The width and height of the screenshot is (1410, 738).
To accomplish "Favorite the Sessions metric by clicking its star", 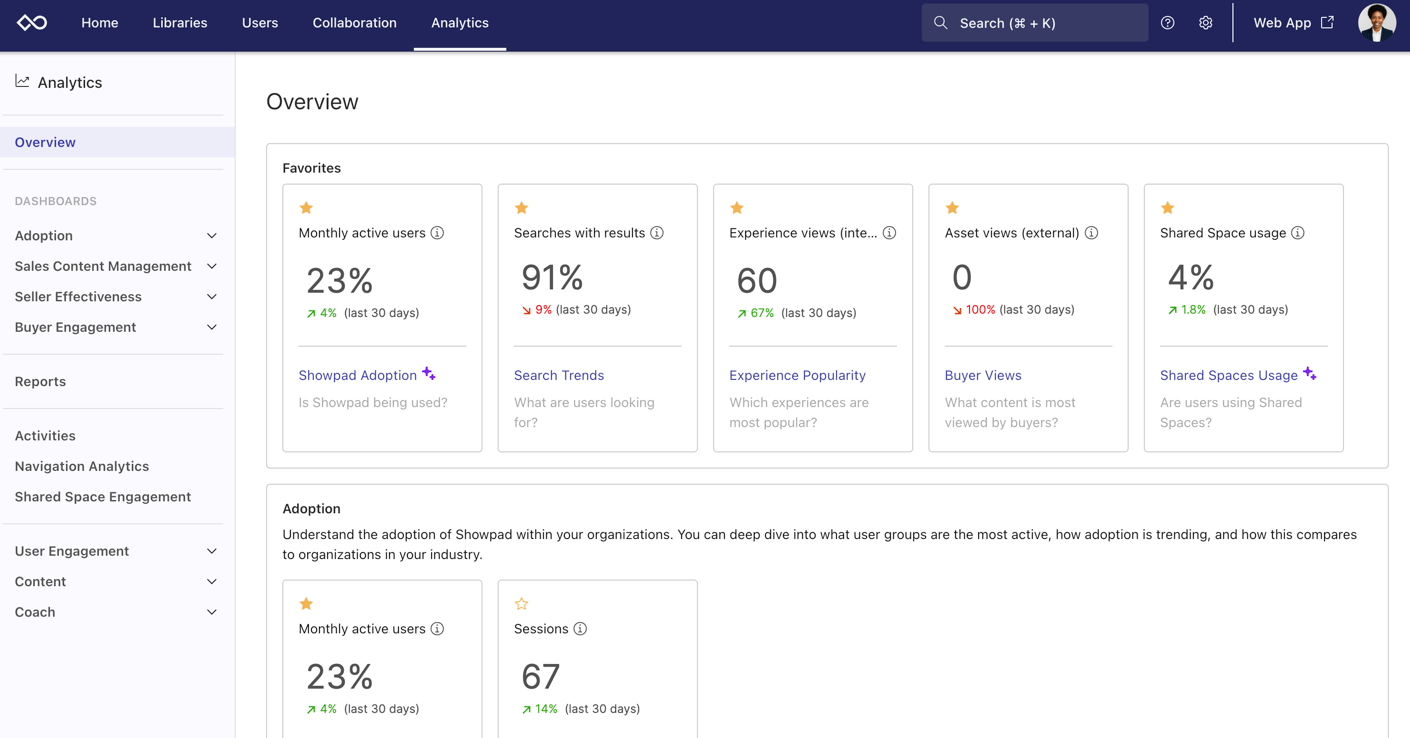I will (521, 604).
